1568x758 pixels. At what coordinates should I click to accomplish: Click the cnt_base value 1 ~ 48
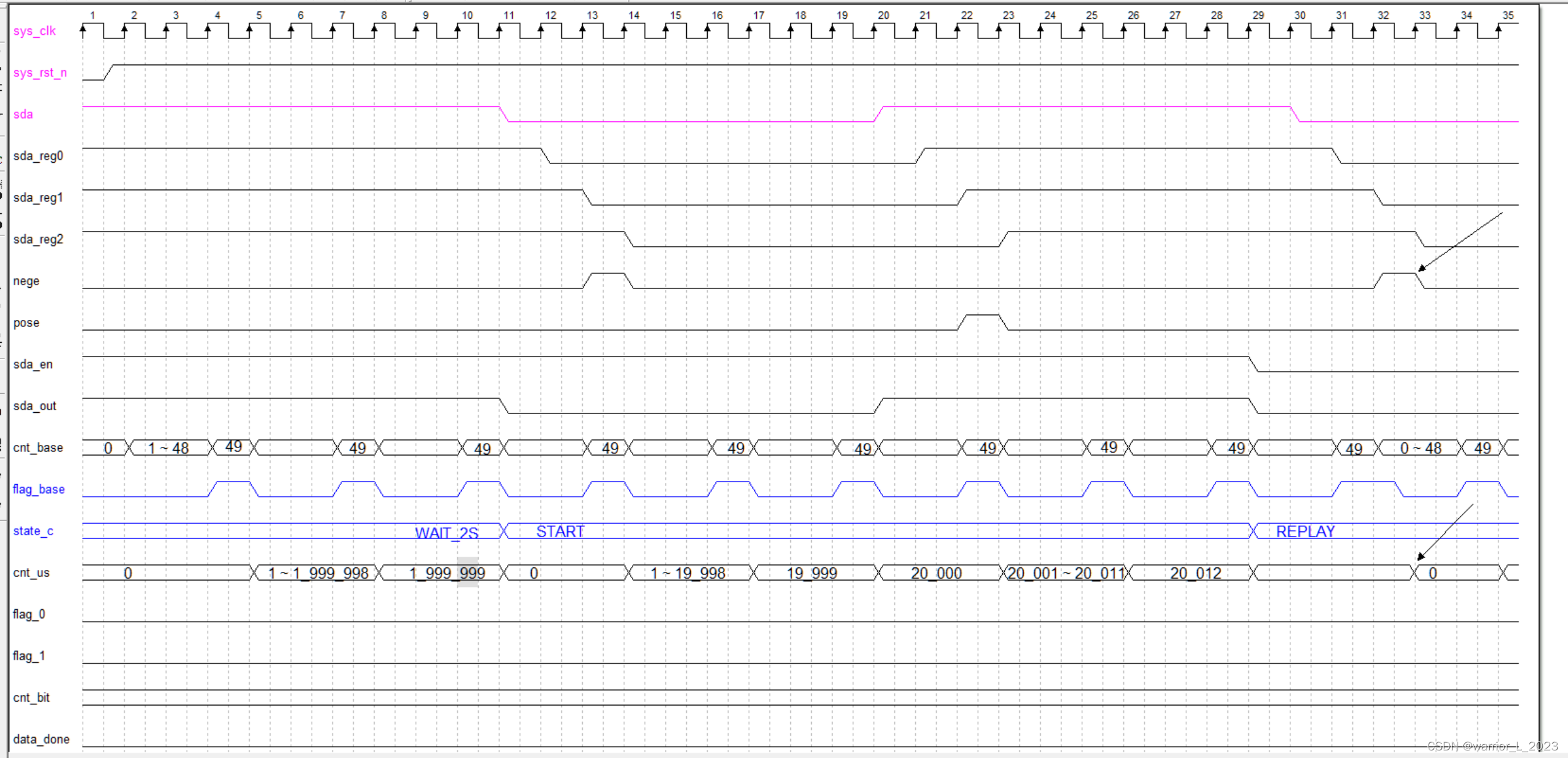click(168, 448)
